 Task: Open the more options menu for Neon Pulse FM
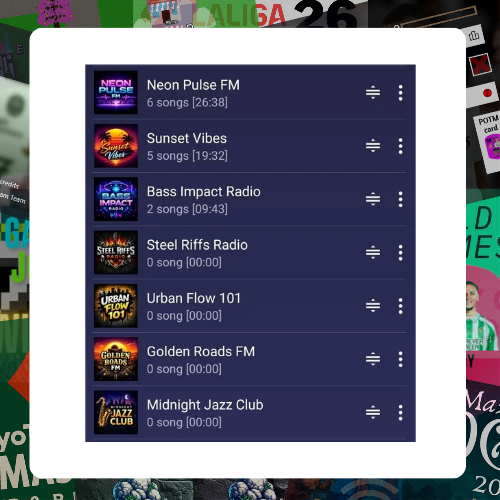[400, 93]
